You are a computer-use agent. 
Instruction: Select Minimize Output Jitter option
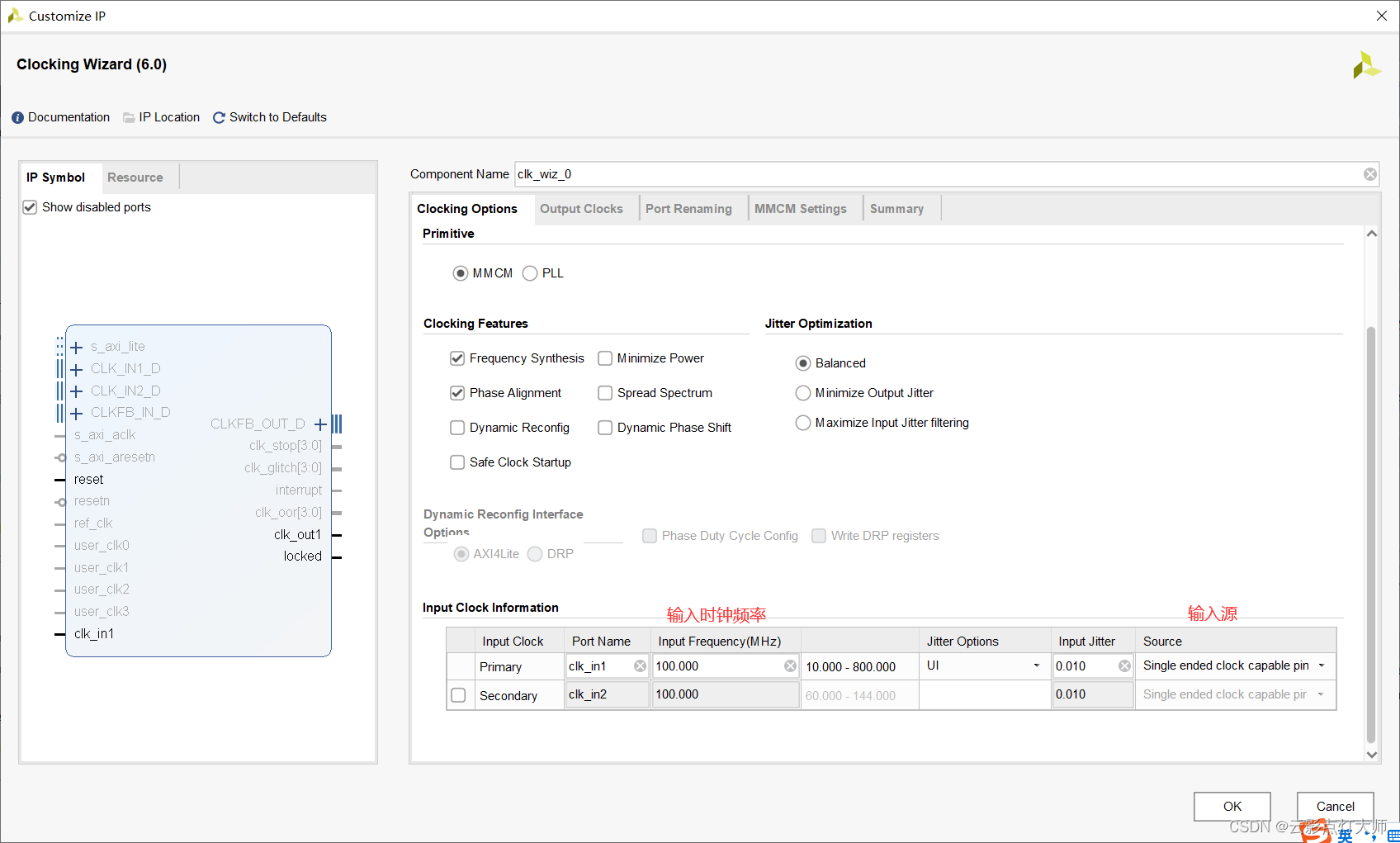(803, 393)
